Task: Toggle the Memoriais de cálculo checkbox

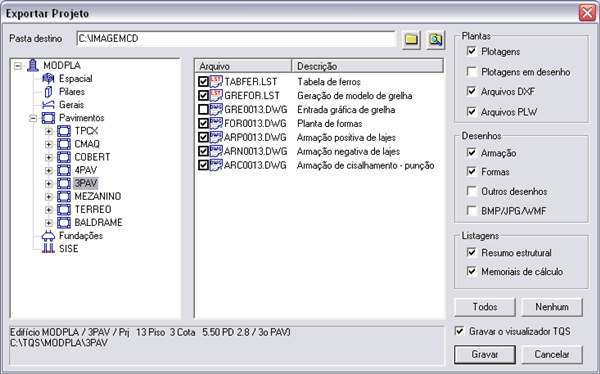Action: 472,271
